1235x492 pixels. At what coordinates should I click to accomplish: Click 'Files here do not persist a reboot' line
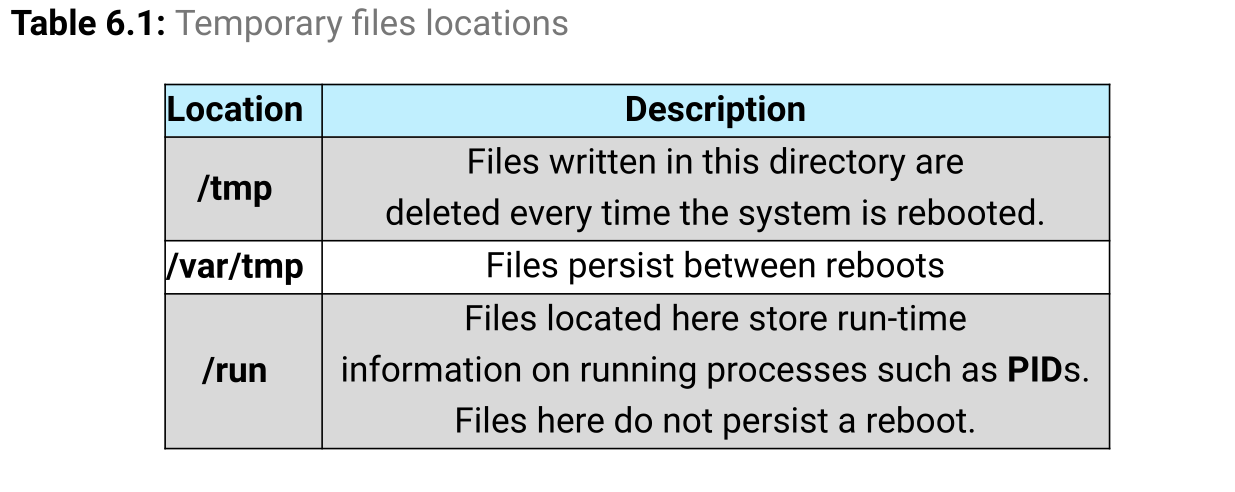point(715,422)
